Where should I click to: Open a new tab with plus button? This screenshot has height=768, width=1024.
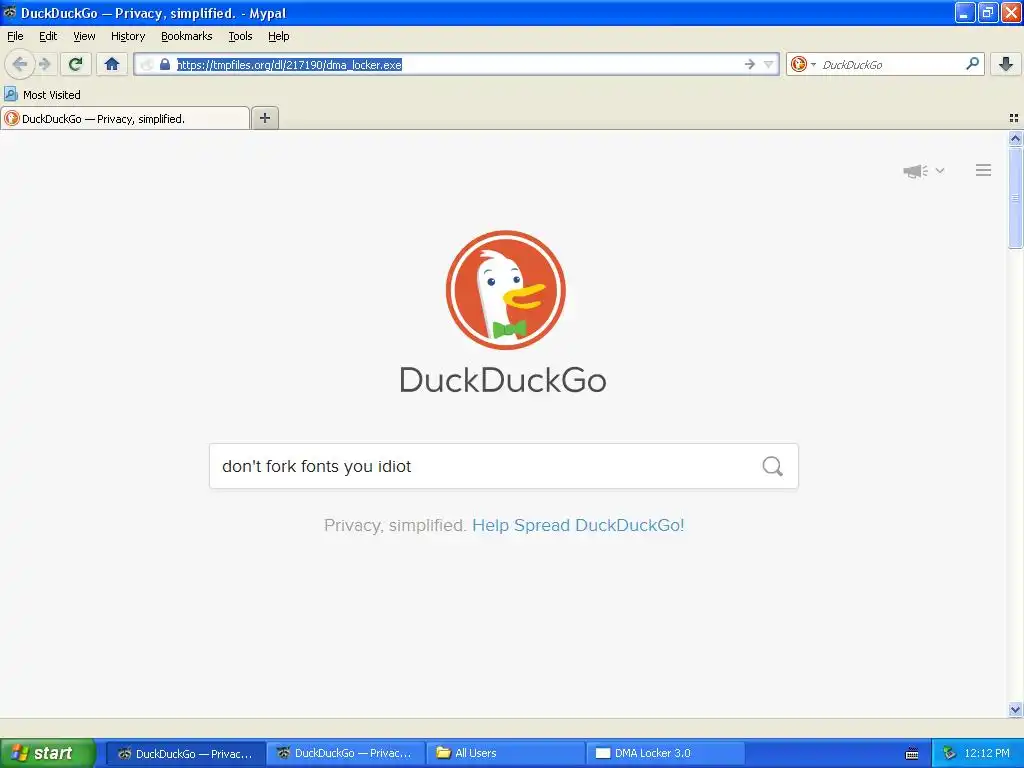pos(264,118)
